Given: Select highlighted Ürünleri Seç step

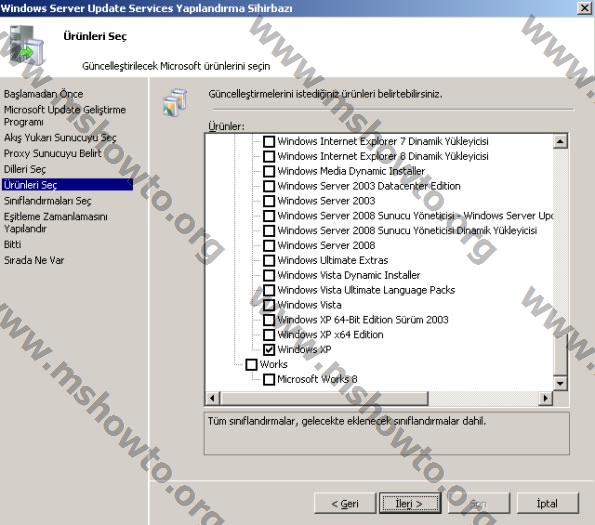Looking at the screenshot, I should [68, 185].
